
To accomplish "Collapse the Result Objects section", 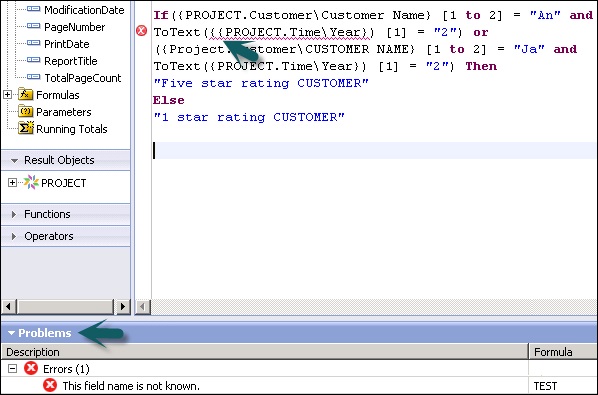I will coord(14,161).
